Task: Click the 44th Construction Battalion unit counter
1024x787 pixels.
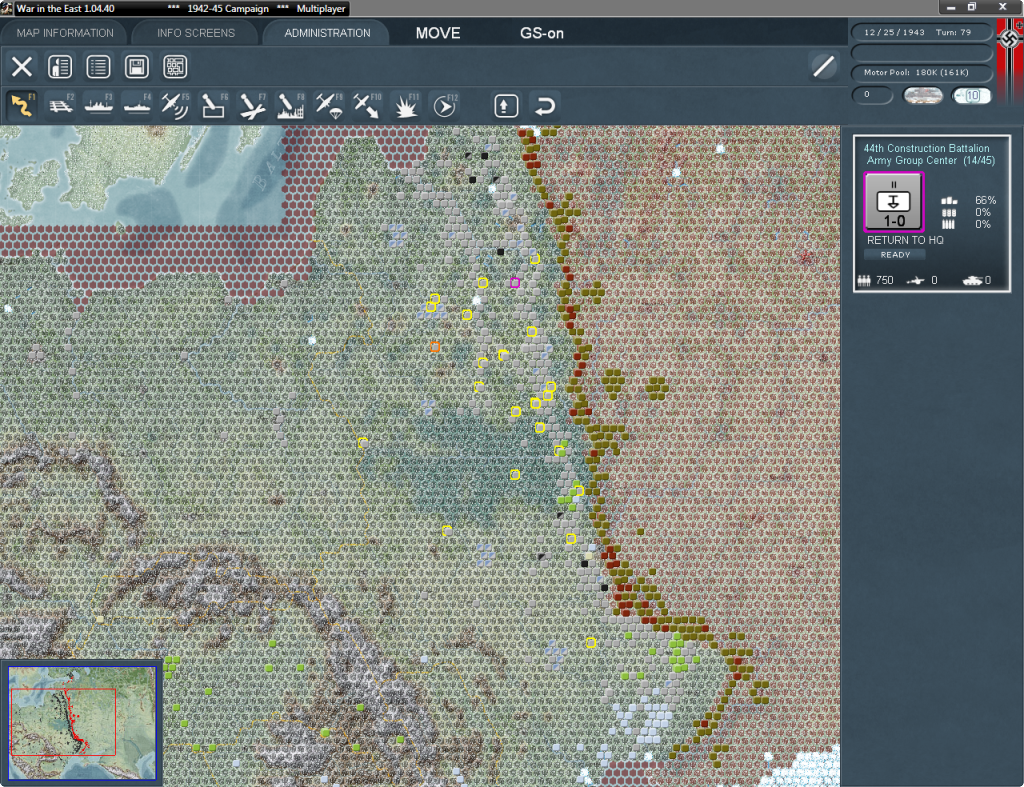Action: click(893, 202)
